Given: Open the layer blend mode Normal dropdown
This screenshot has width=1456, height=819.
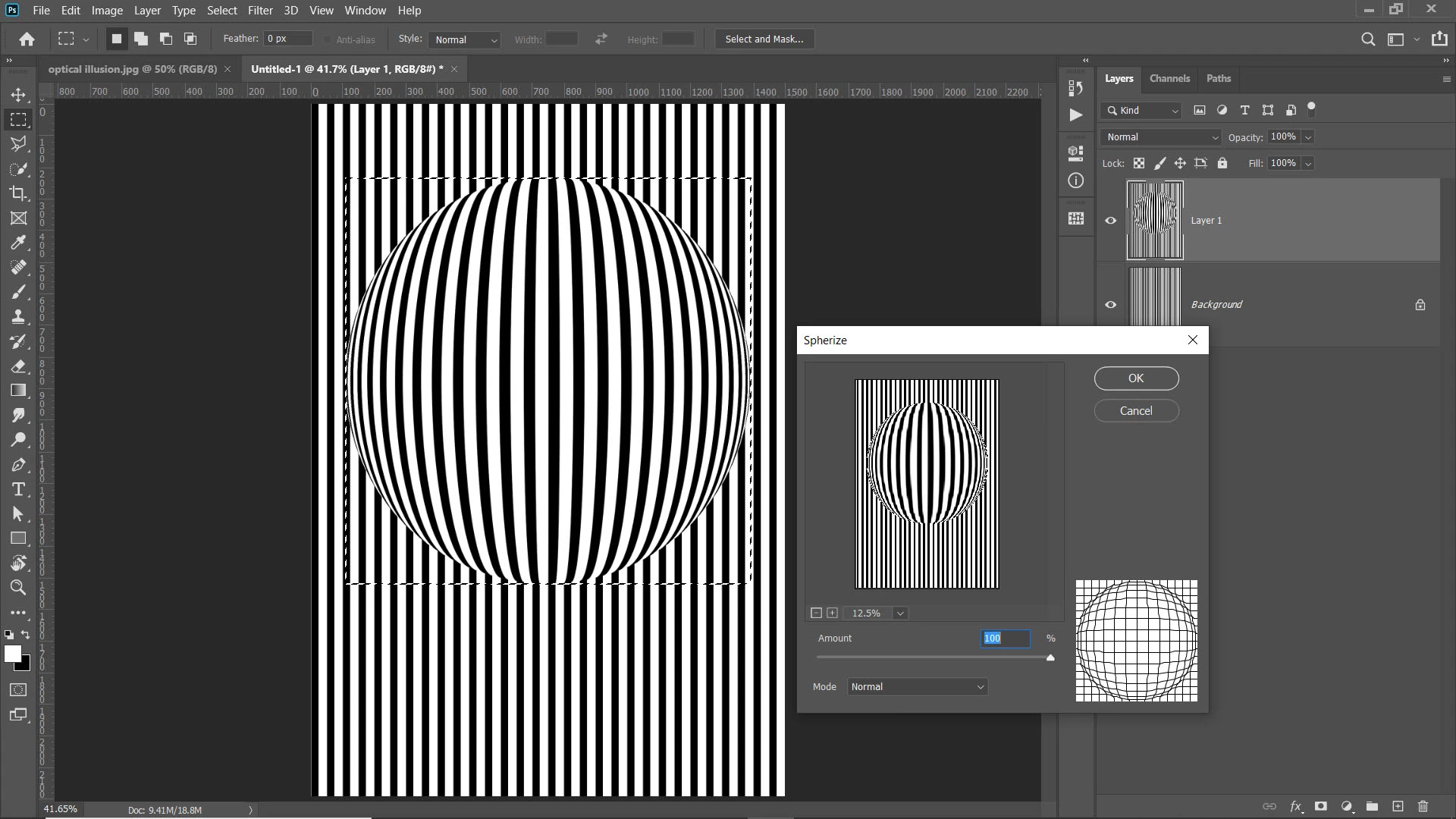Looking at the screenshot, I should tap(1161, 137).
